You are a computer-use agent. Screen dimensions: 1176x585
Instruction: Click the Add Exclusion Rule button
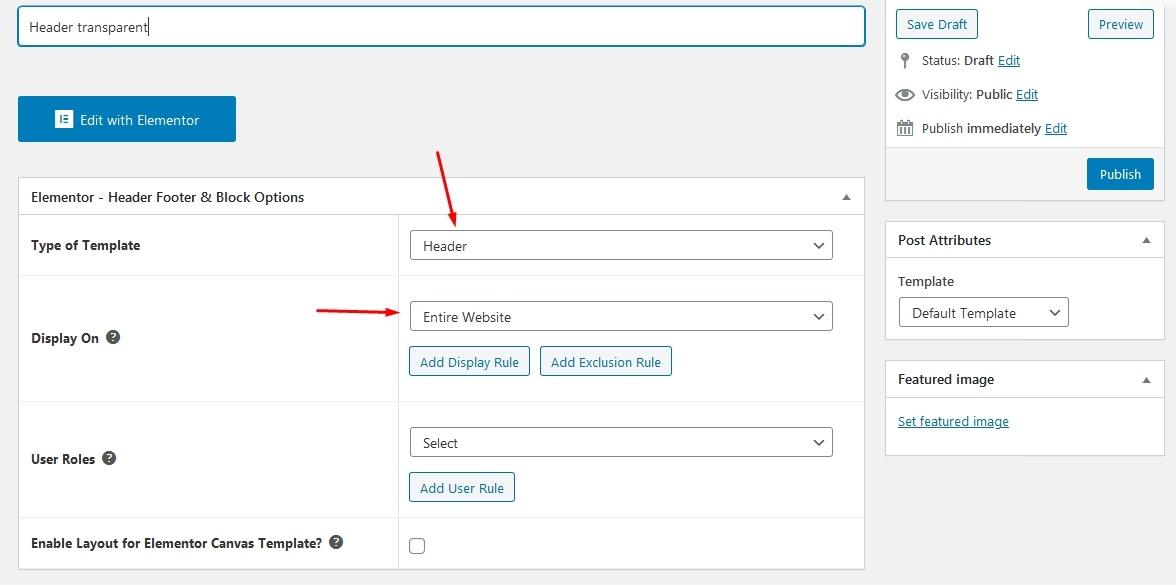606,362
